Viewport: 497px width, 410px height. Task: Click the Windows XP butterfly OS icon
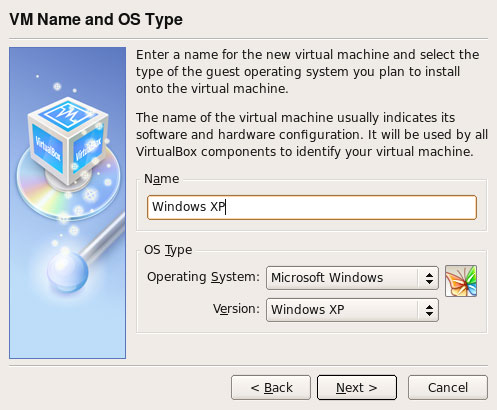[461, 281]
